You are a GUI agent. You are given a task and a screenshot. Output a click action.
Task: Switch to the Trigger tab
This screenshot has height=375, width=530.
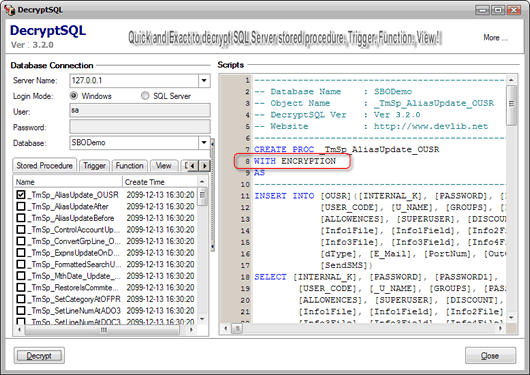[94, 166]
